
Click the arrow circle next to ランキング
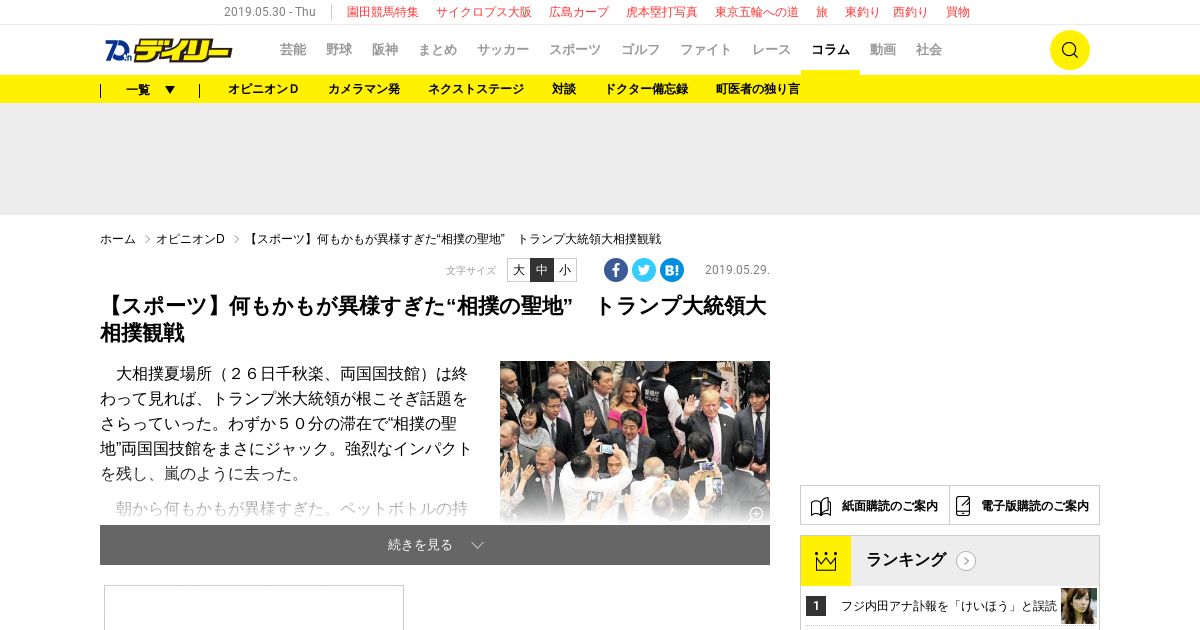point(966,561)
